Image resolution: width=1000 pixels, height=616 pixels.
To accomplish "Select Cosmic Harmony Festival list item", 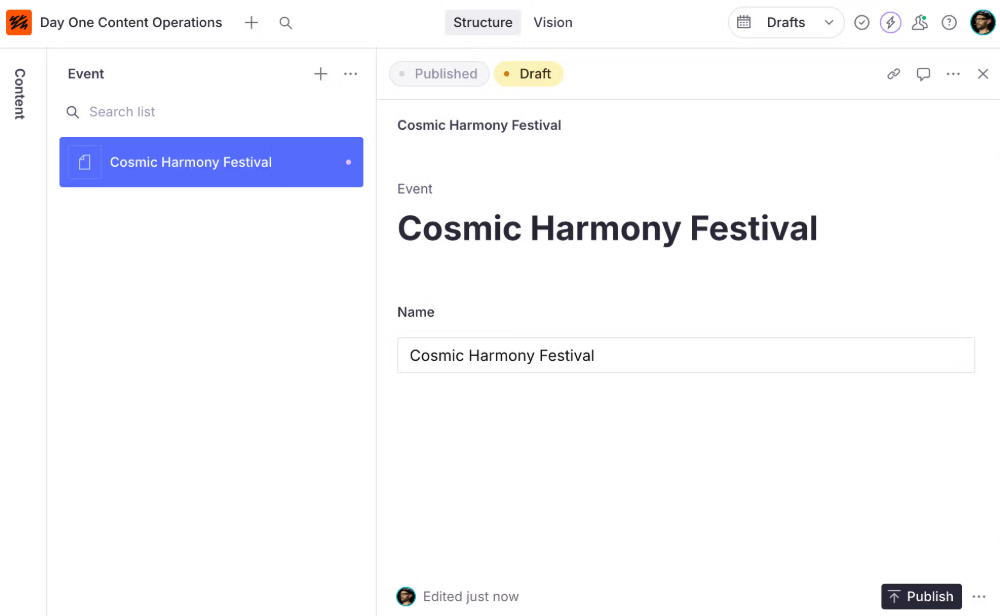I will pos(211,162).
